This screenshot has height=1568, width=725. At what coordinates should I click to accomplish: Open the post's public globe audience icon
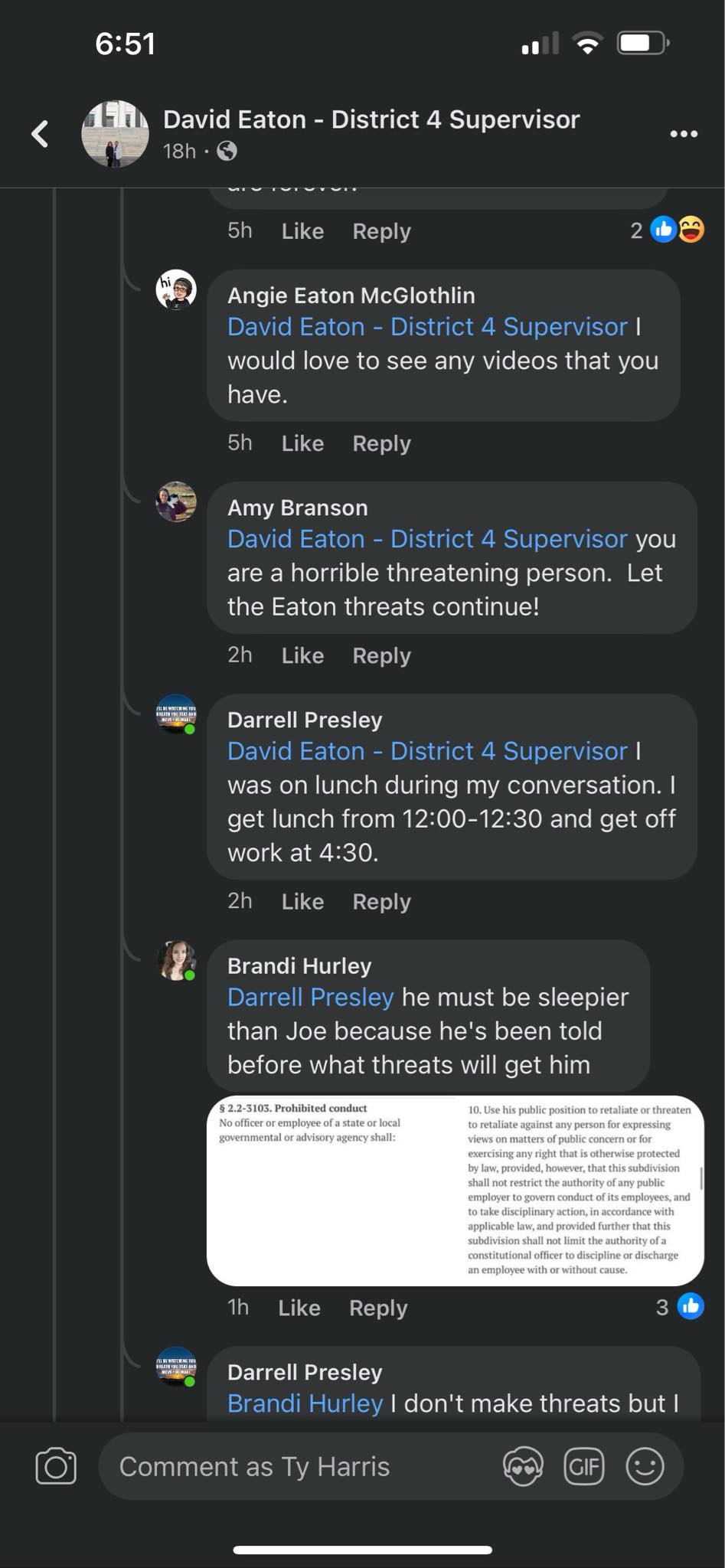point(227,151)
